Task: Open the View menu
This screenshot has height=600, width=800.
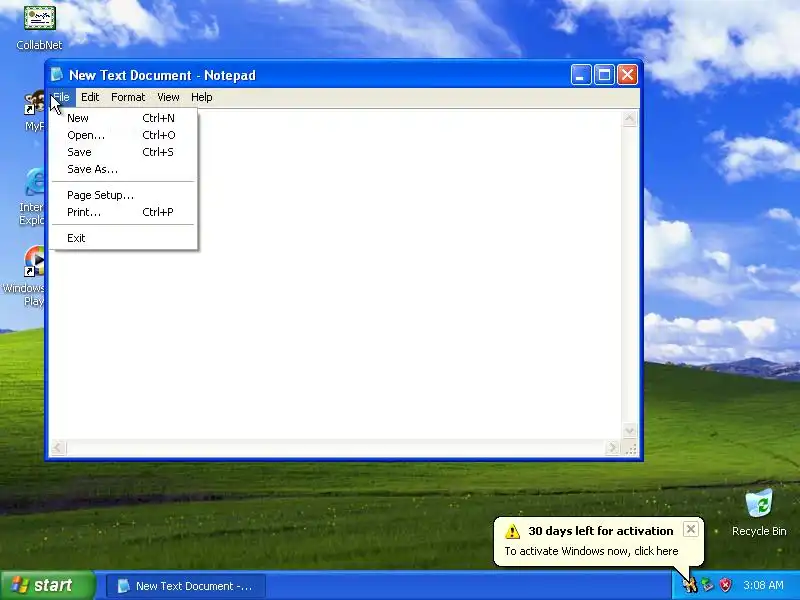Action: [168, 97]
